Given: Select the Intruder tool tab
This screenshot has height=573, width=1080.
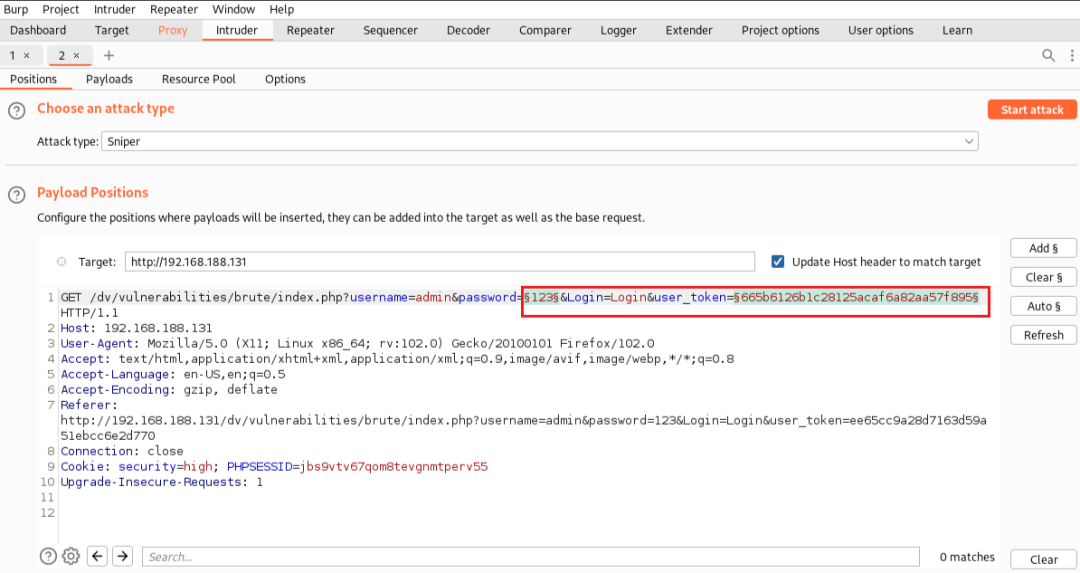Looking at the screenshot, I should pos(237,30).
